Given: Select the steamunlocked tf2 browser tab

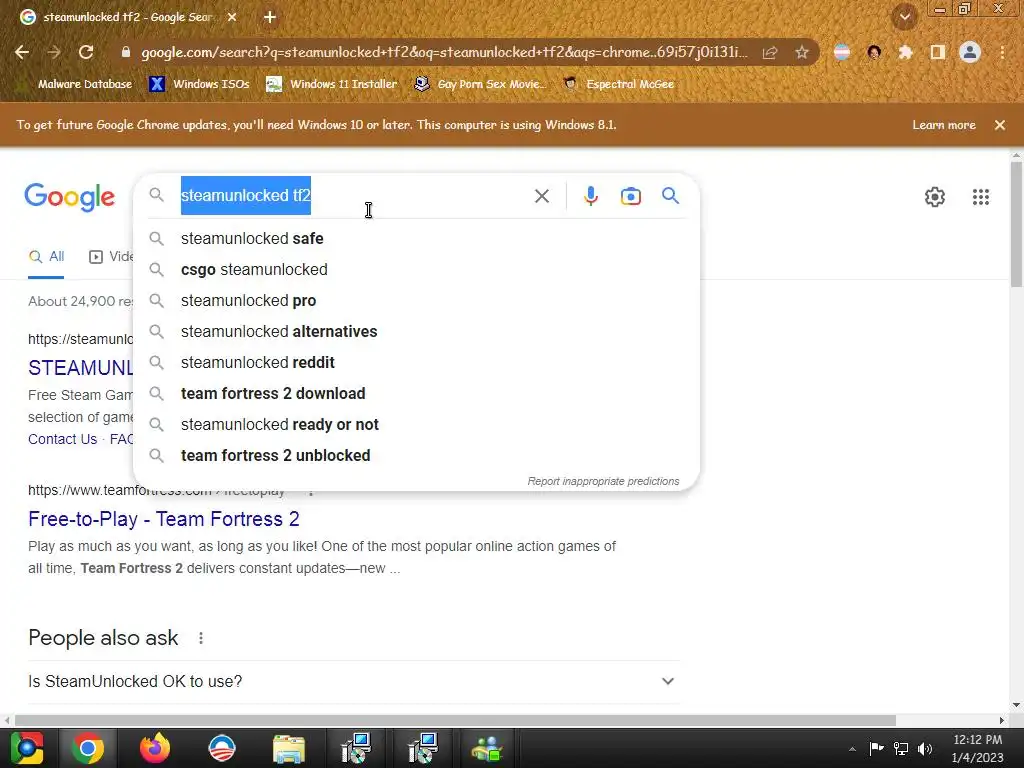Looking at the screenshot, I should click(x=127, y=17).
